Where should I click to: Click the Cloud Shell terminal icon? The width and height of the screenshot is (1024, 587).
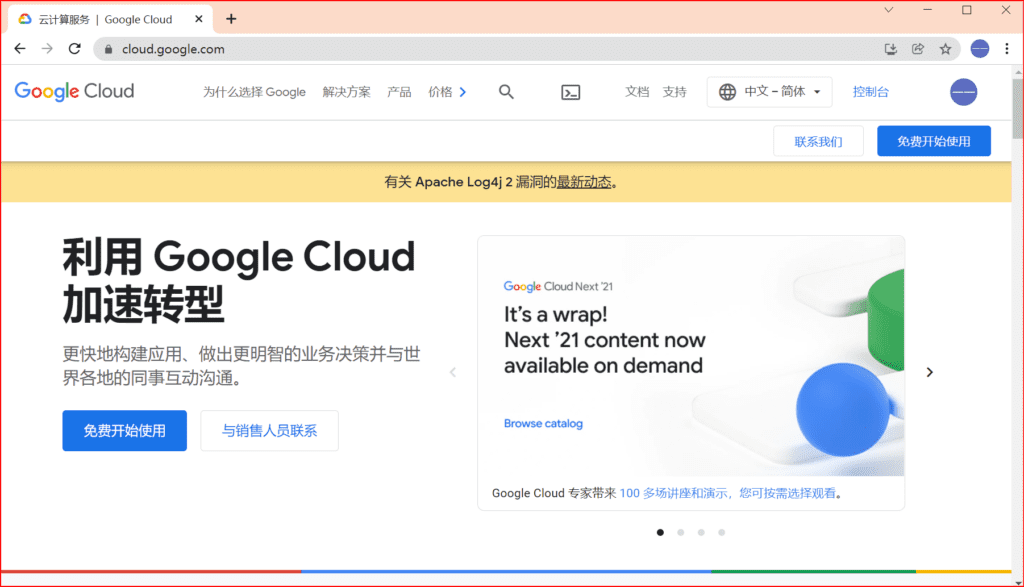[x=570, y=91]
